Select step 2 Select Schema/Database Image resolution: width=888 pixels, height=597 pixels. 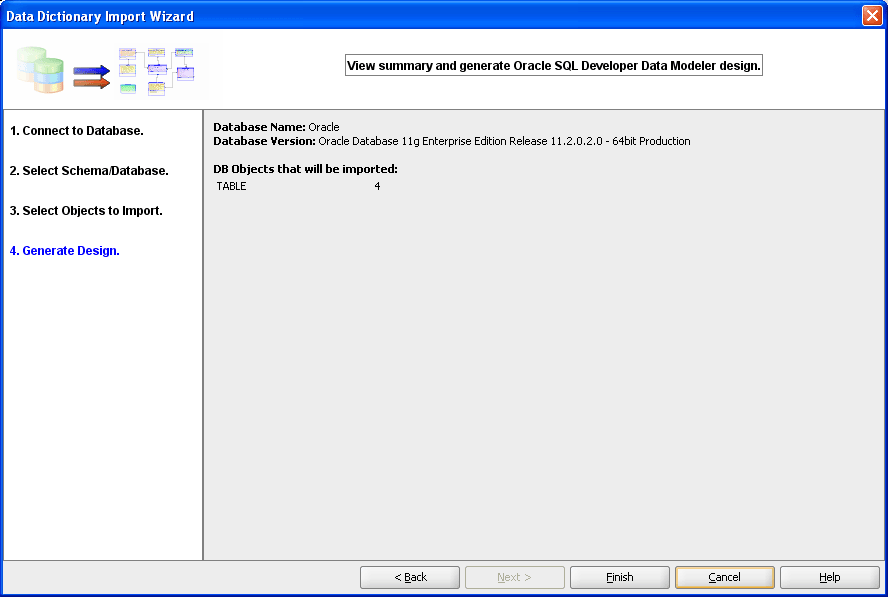tap(89, 170)
